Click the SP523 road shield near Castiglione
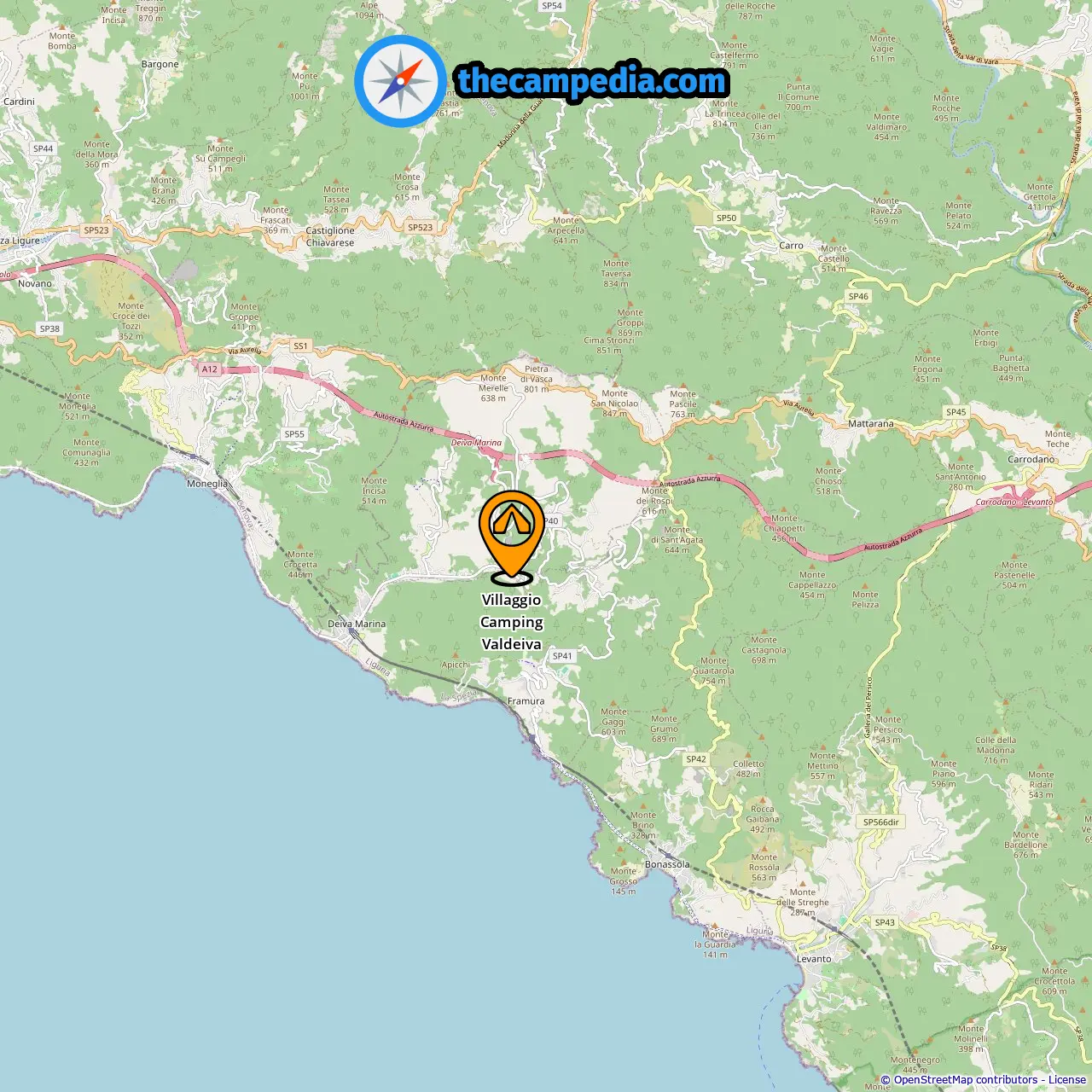 pos(420,228)
